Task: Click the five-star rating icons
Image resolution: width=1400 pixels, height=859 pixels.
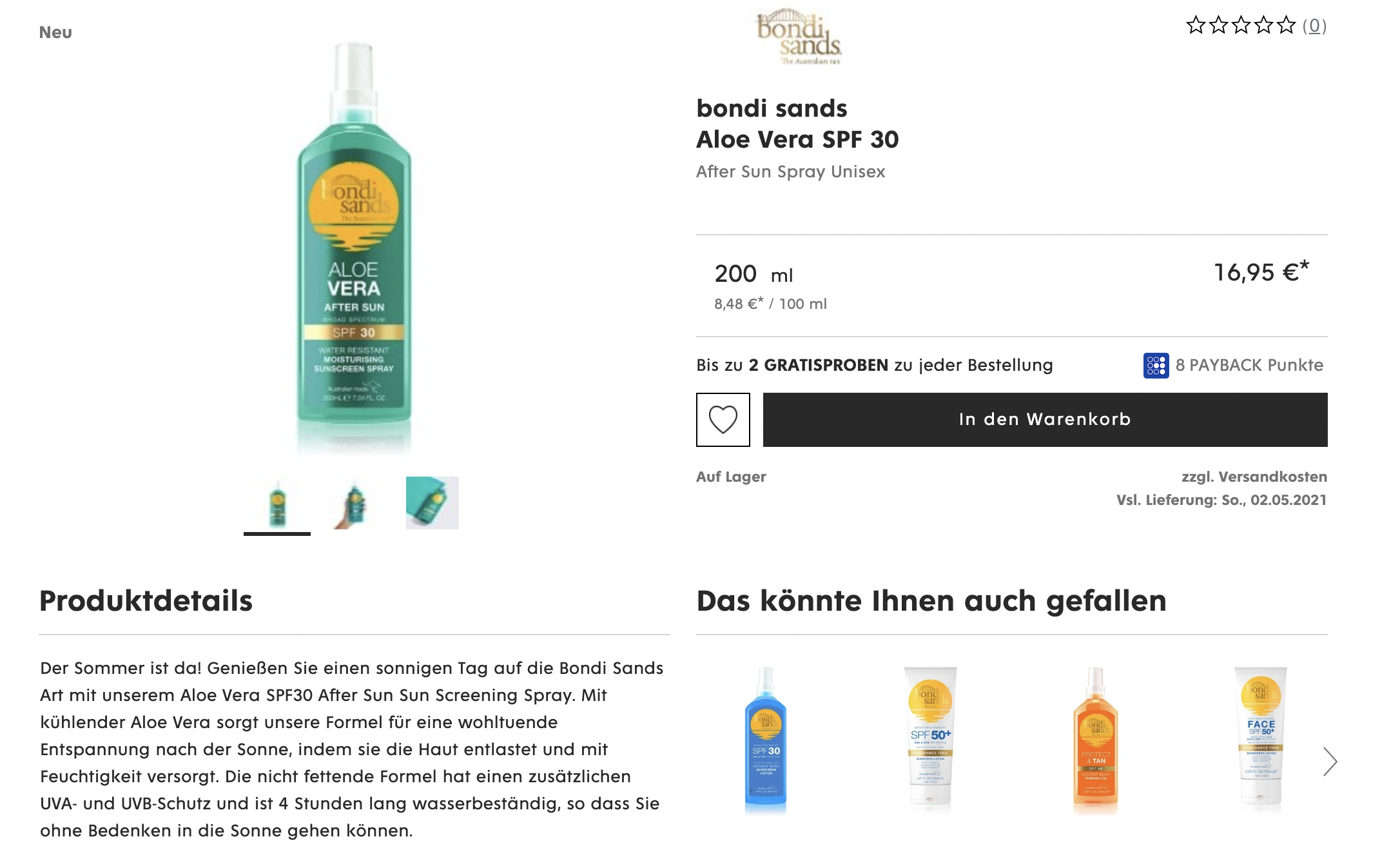Action: tap(1241, 26)
